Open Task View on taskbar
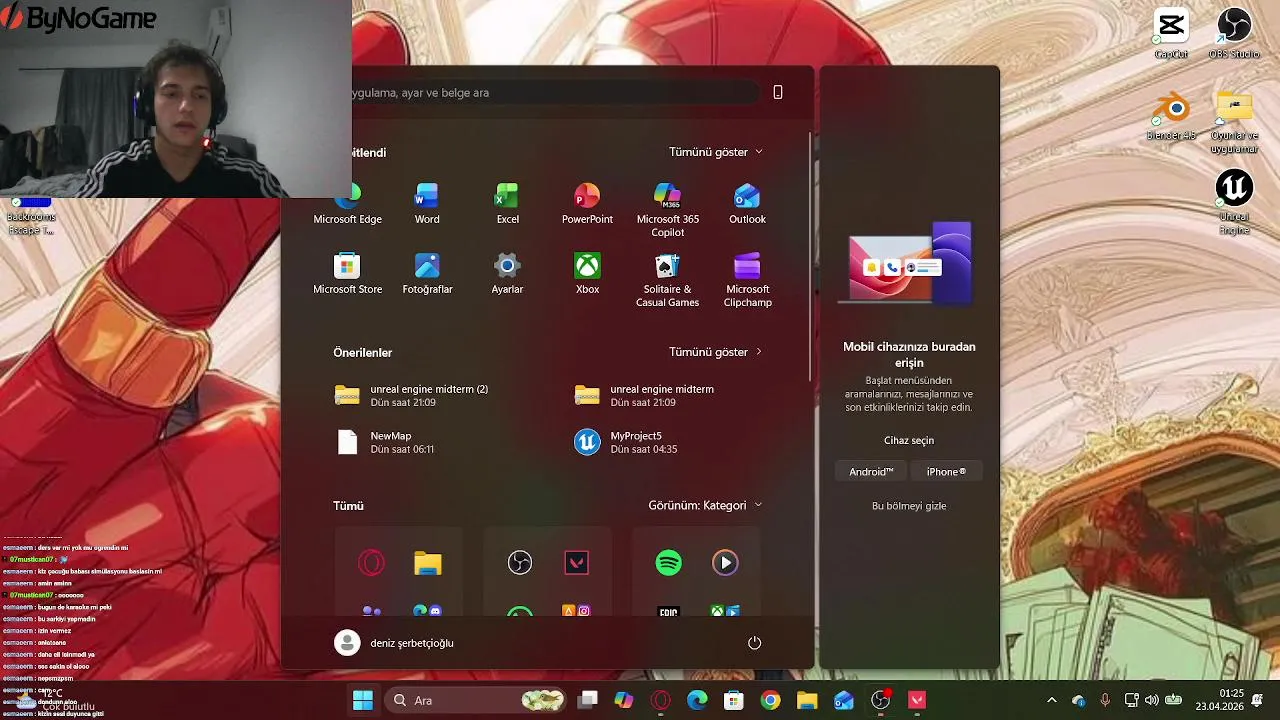 click(x=588, y=700)
